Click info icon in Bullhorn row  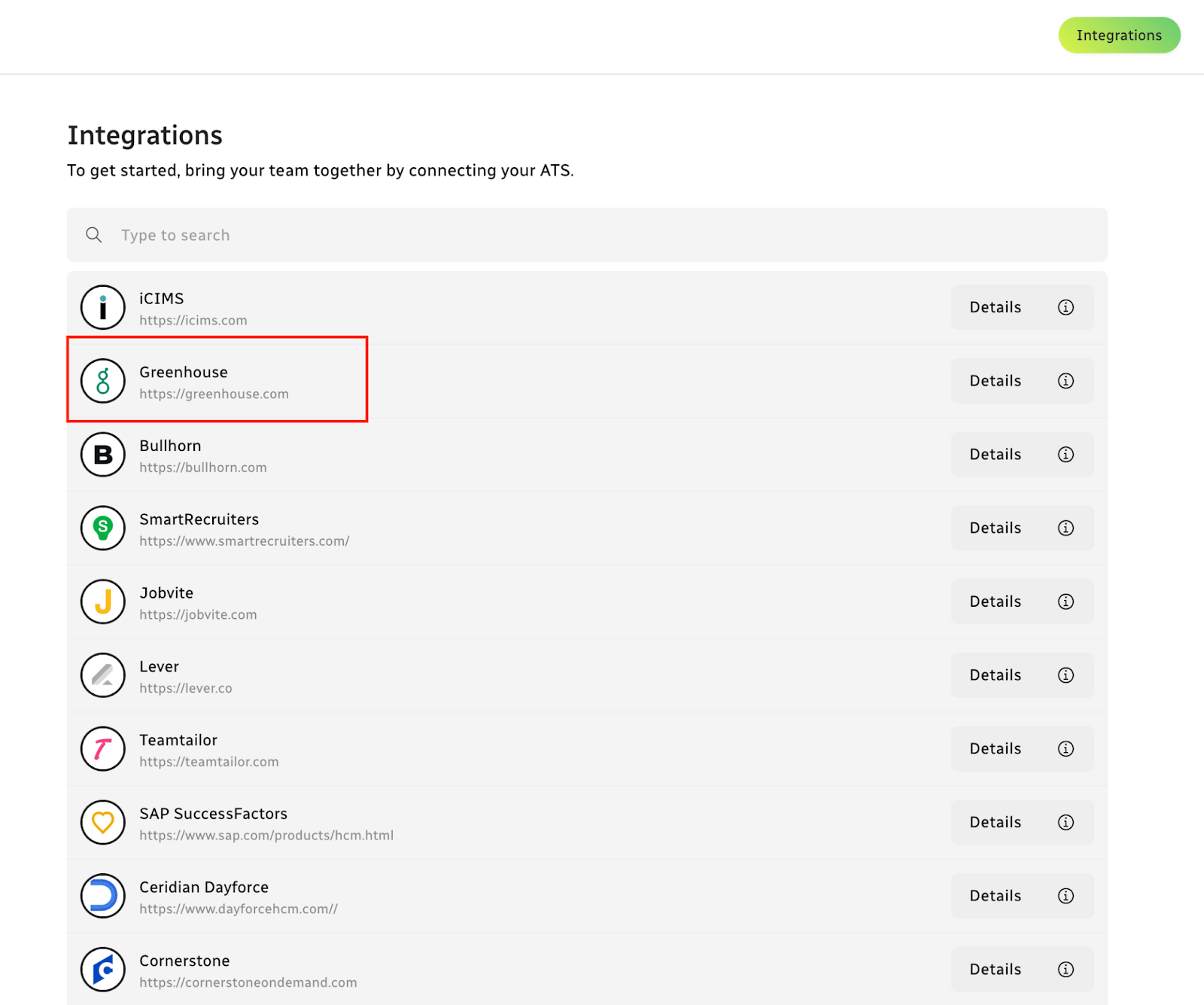click(1066, 455)
